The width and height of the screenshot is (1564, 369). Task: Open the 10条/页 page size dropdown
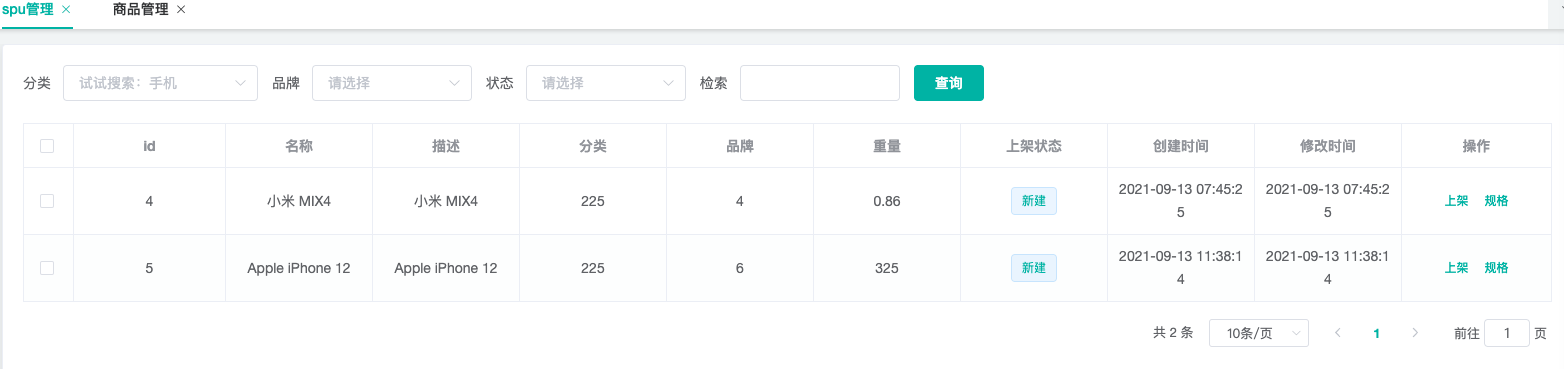tap(1259, 333)
